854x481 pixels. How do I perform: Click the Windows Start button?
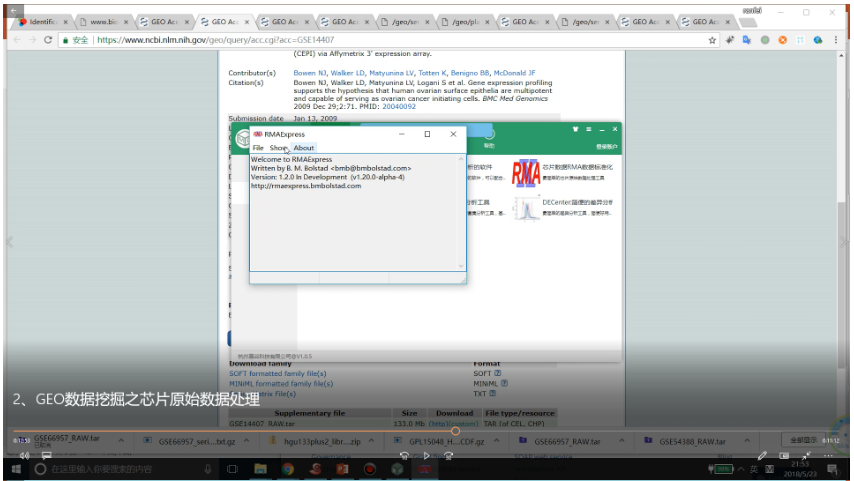pyautogui.click(x=16, y=468)
